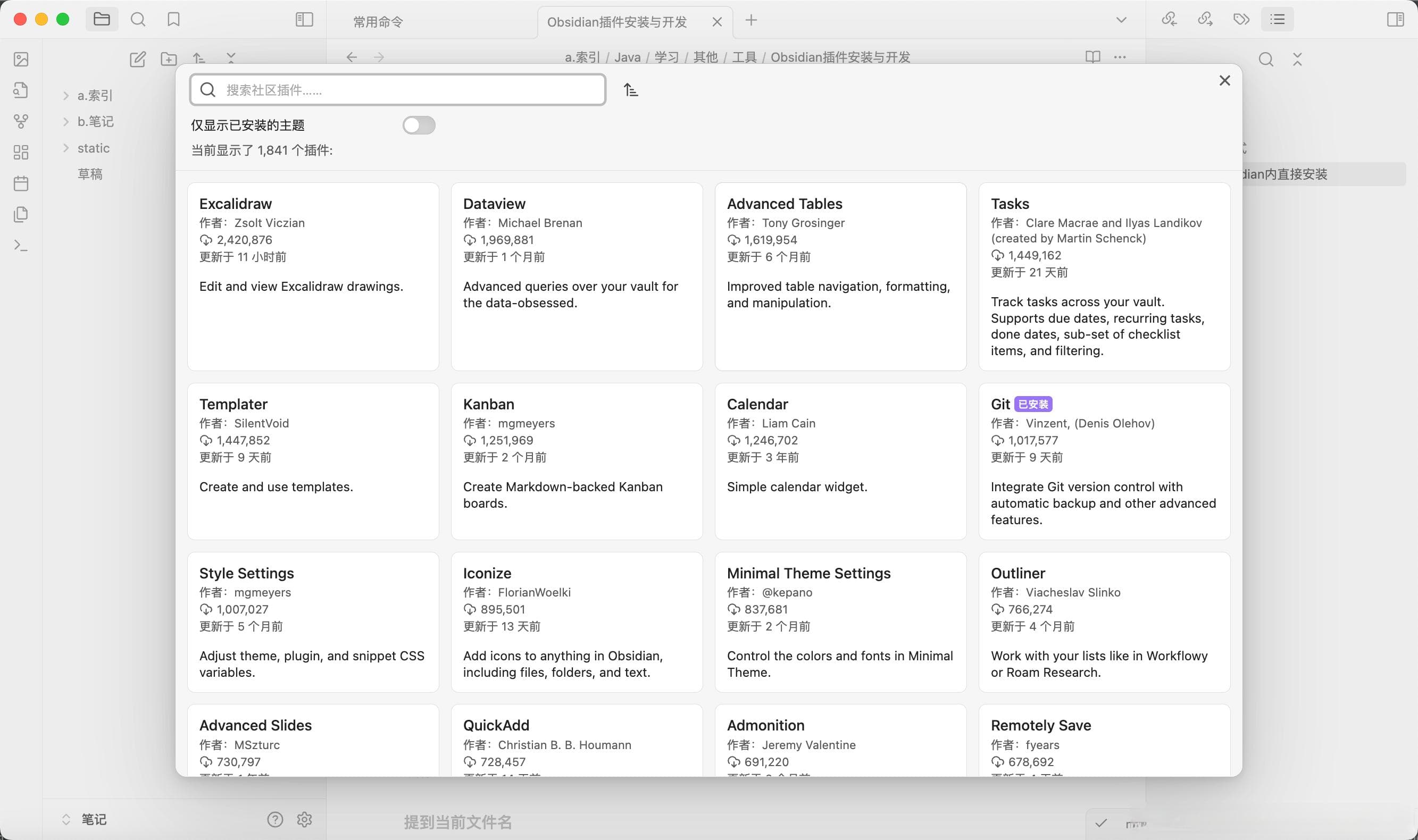Open Iconize plugin card
The image size is (1418, 840).
[x=577, y=622]
